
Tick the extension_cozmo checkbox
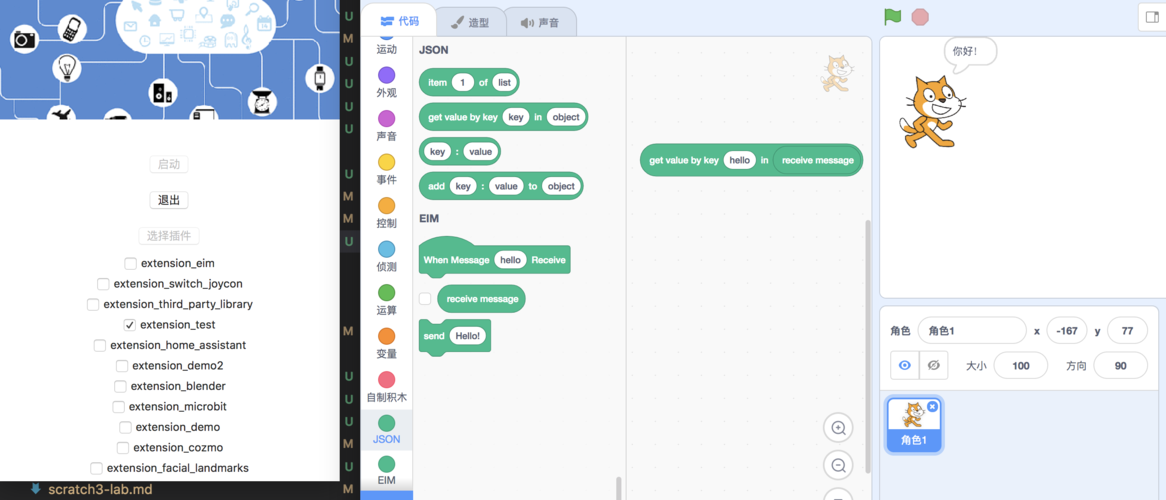point(123,448)
